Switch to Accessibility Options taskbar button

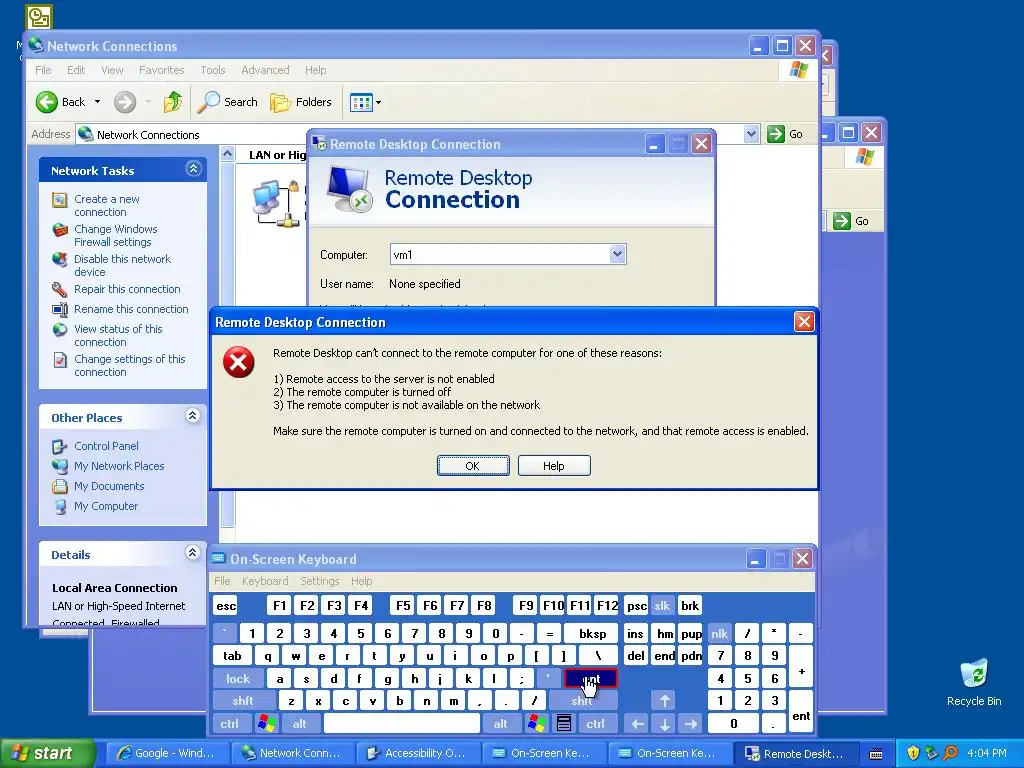(417, 754)
